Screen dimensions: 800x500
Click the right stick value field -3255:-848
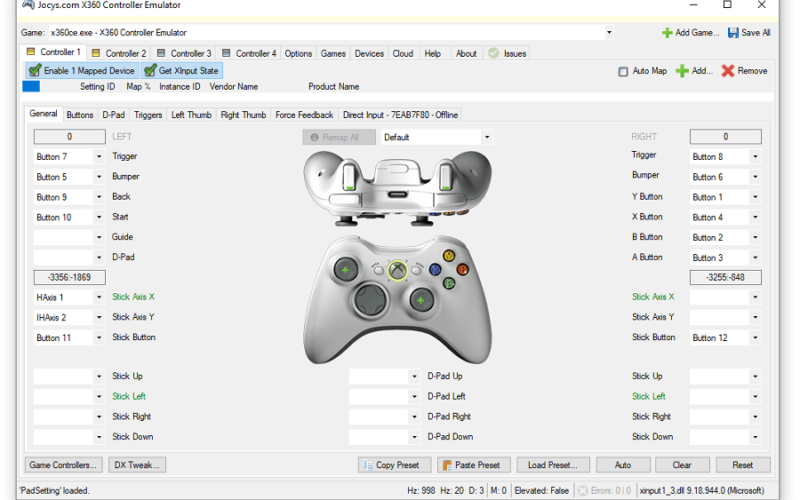tap(726, 277)
